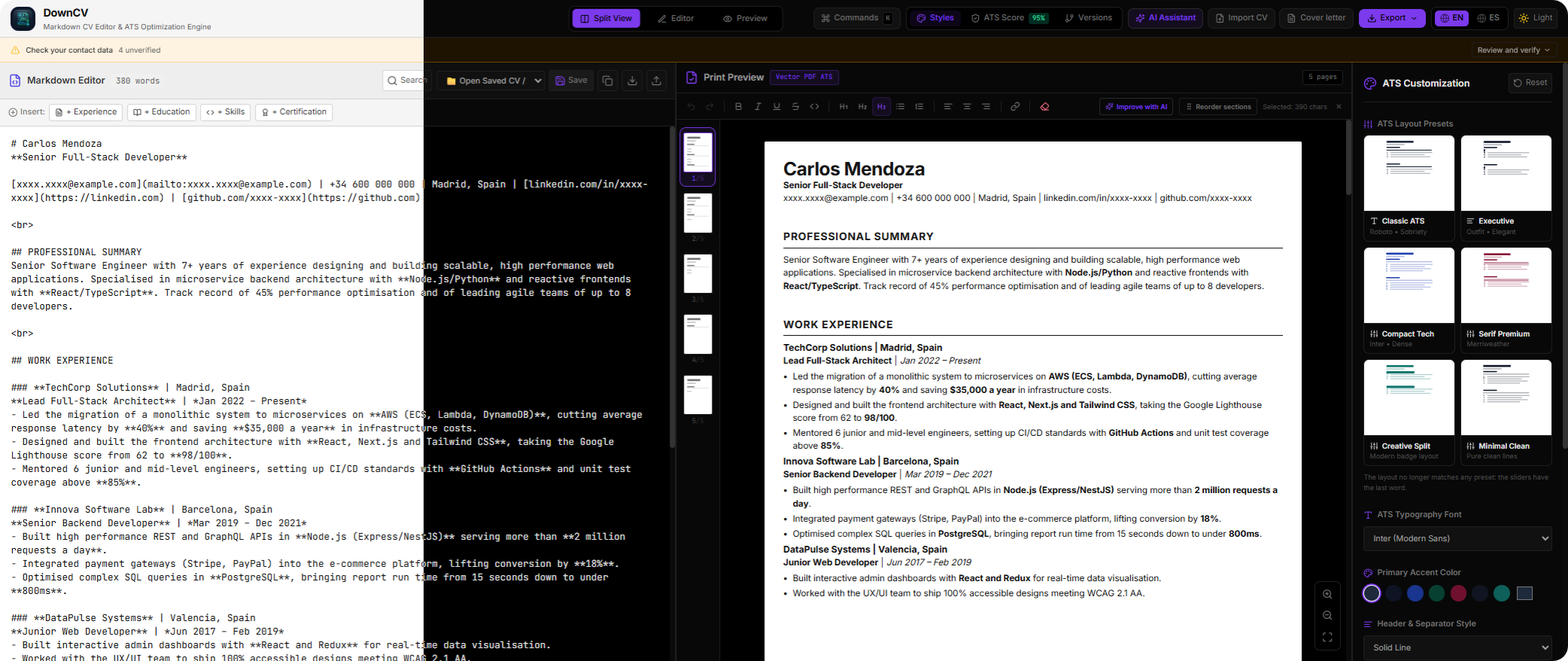The width and height of the screenshot is (1568, 661).
Task: Open the Versions tab
Action: pos(1089,18)
